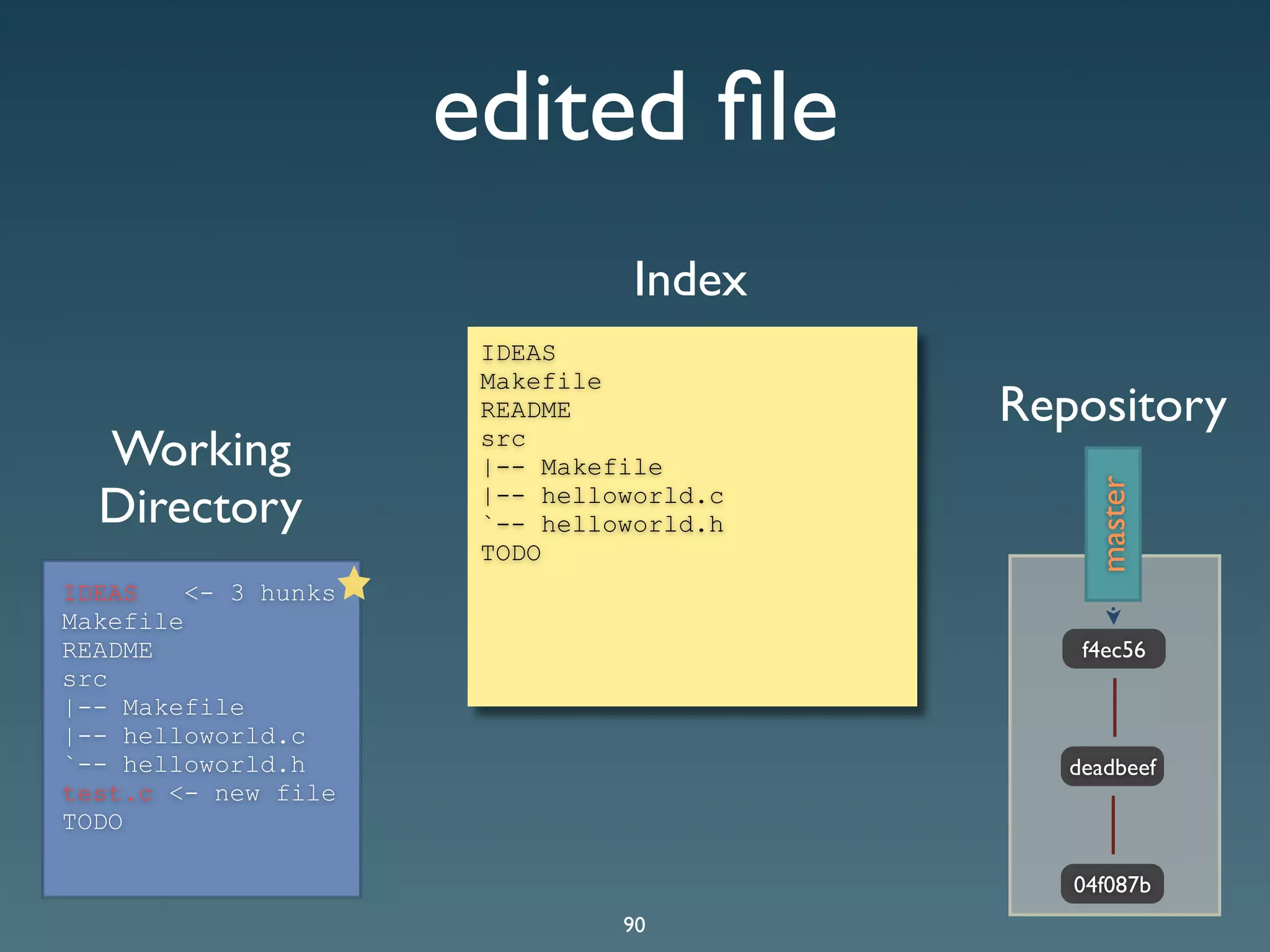This screenshot has width=1270, height=952.
Task: Click helloworld.h in Working Directory list
Action: point(214,765)
